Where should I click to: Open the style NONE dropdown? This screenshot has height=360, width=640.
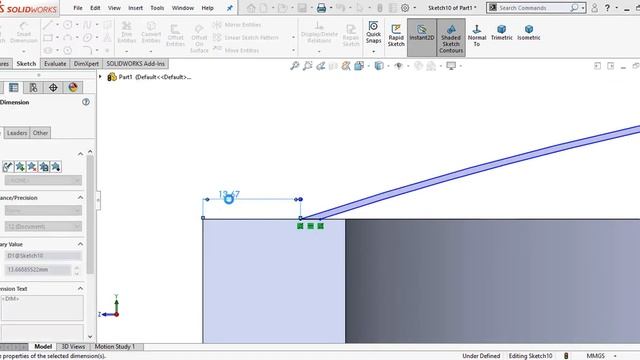click(x=43, y=180)
